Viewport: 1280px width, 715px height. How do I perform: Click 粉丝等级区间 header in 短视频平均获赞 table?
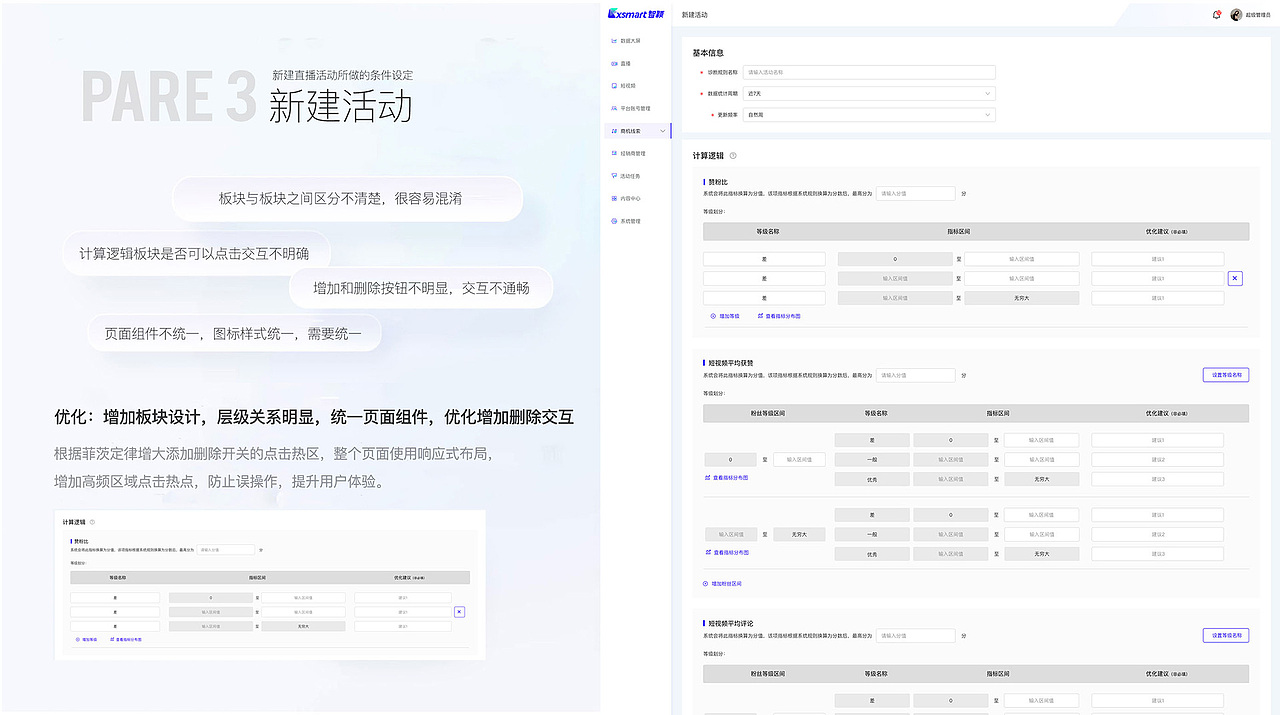point(768,413)
